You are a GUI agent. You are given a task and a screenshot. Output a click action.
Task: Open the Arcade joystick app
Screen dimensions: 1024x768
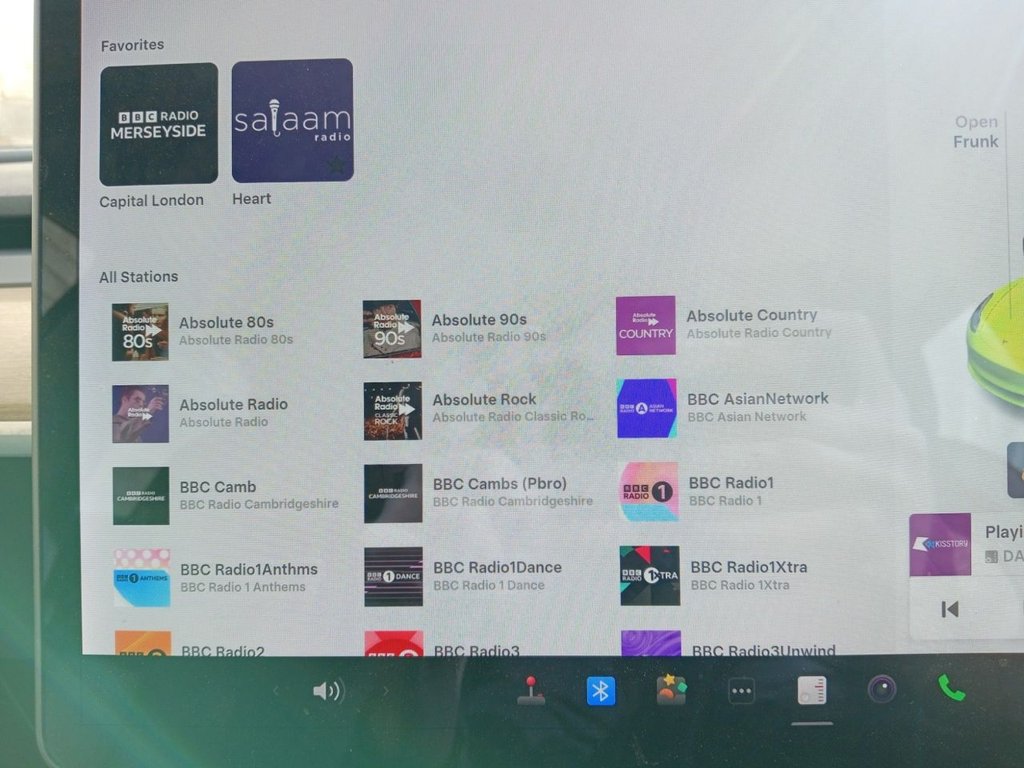[531, 690]
